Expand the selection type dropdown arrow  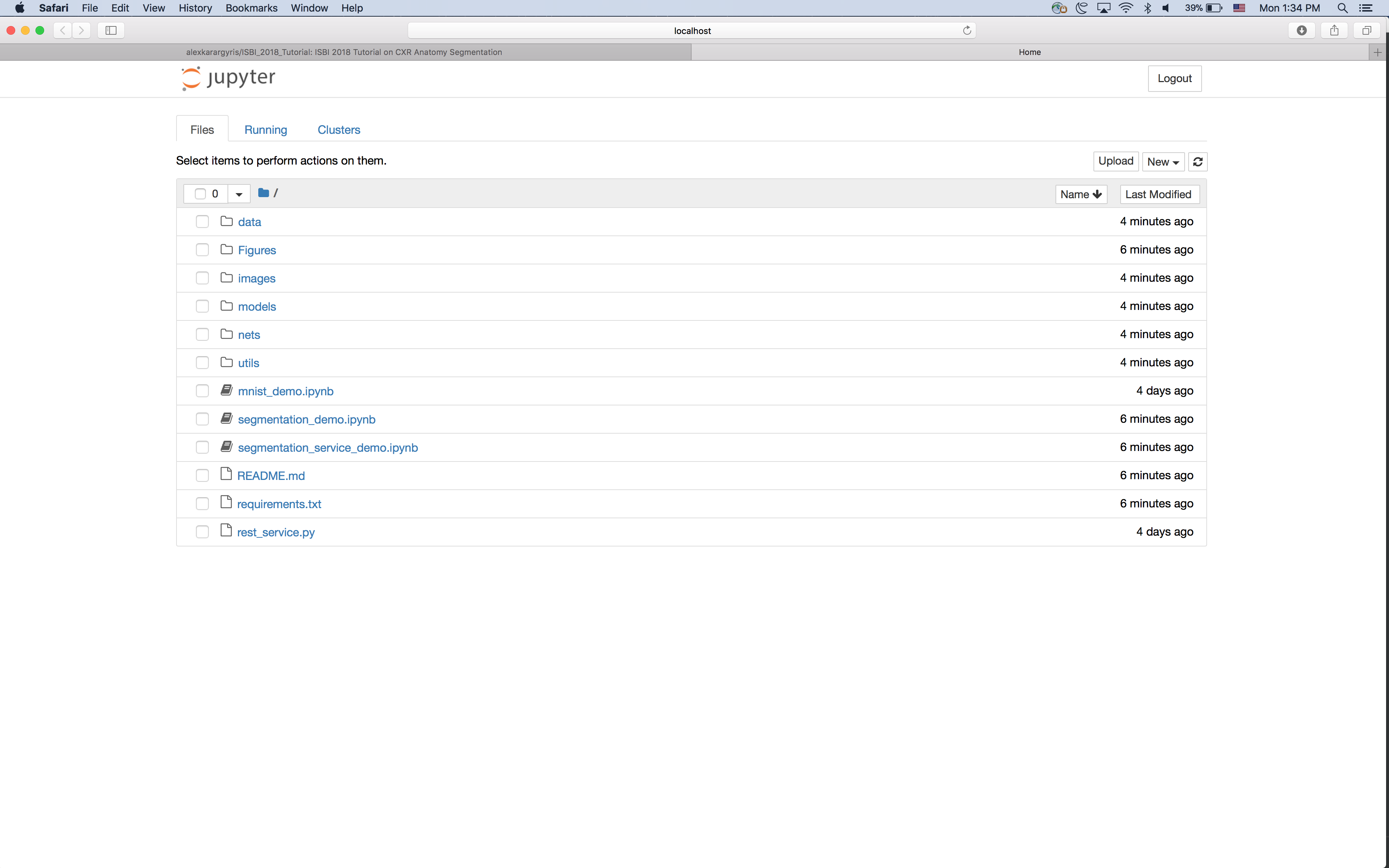coord(239,194)
